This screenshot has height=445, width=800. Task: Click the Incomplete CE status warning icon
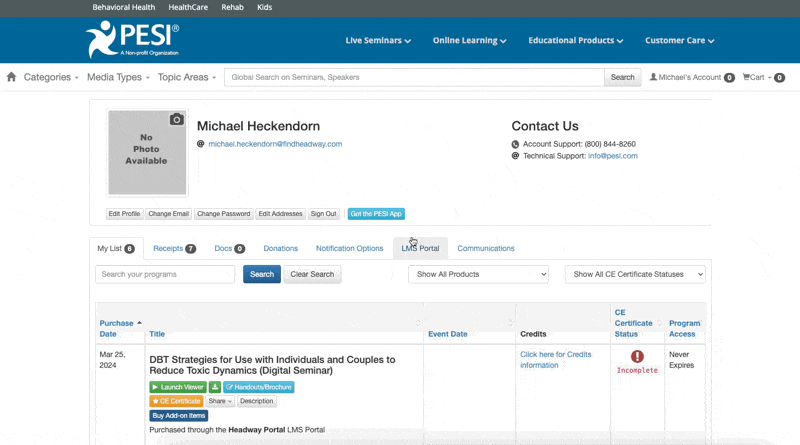[637, 356]
